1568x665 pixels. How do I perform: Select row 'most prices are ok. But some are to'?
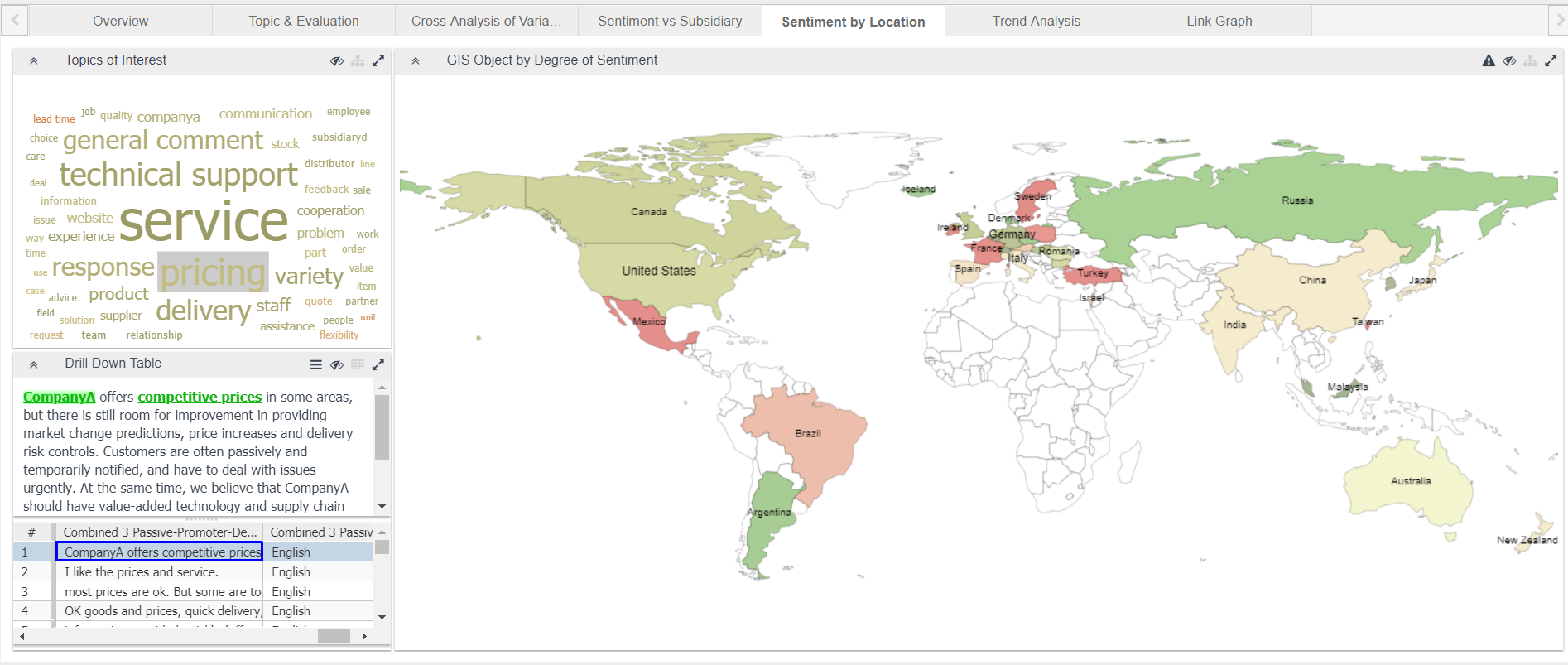pos(160,592)
